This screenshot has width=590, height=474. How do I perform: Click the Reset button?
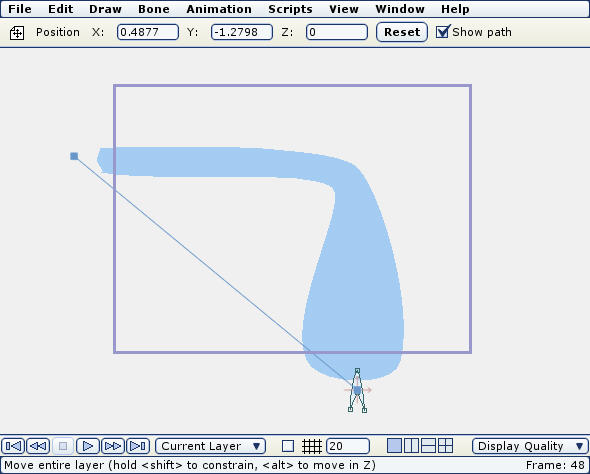point(402,32)
